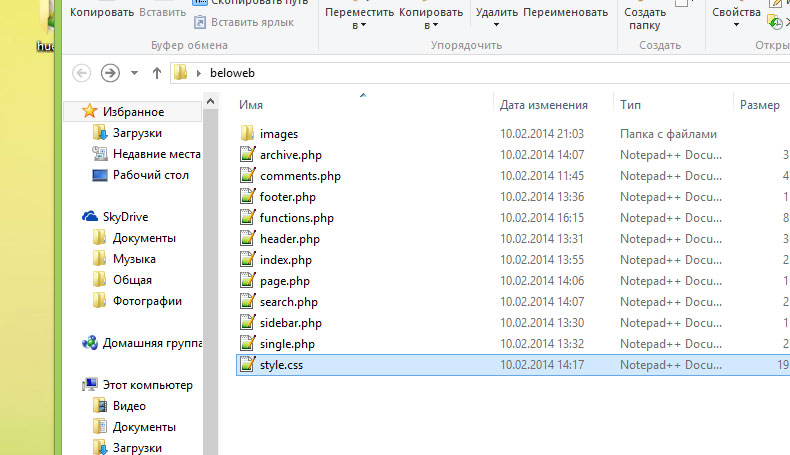Sort by Дата изменения column header
This screenshot has height=455, width=790.
[x=543, y=105]
